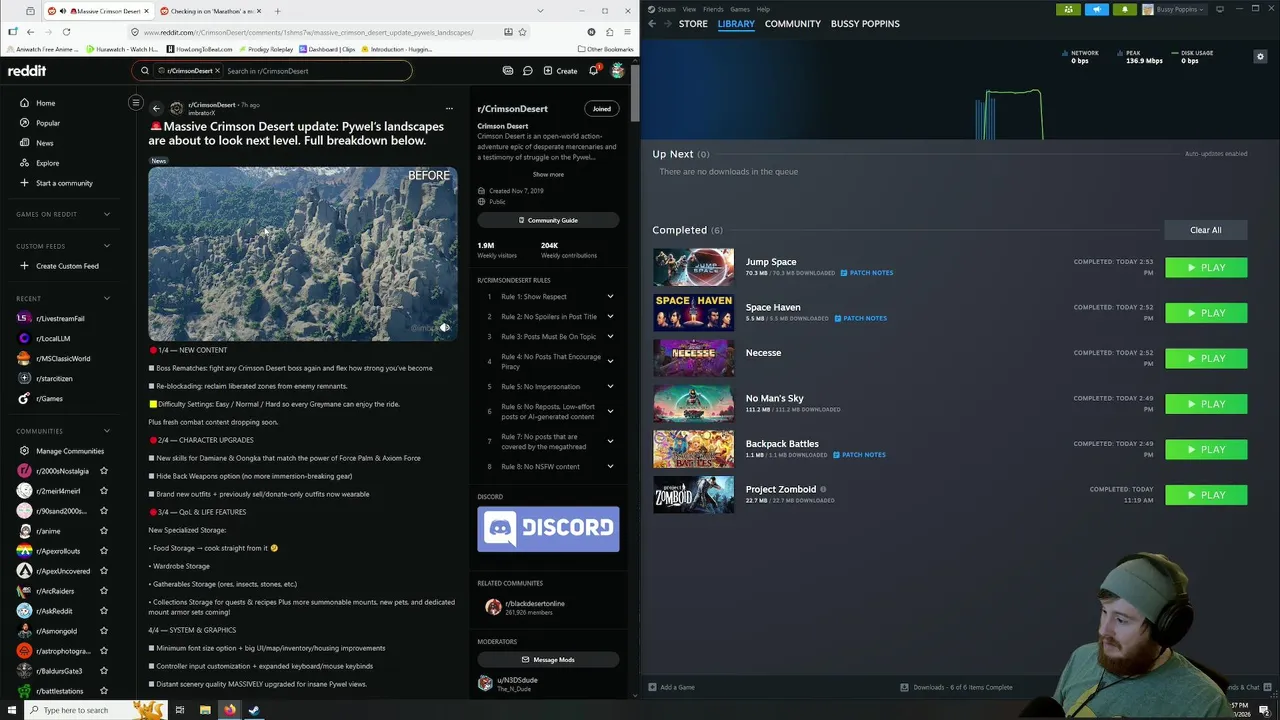The height and width of the screenshot is (720, 1280).
Task: Favorite r/2meirl4meirl with star
Action: point(104,491)
